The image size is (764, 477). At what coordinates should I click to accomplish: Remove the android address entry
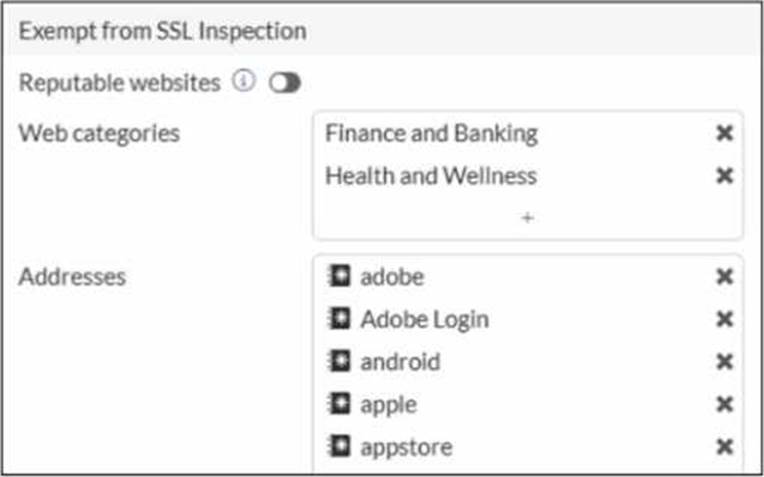pos(725,362)
